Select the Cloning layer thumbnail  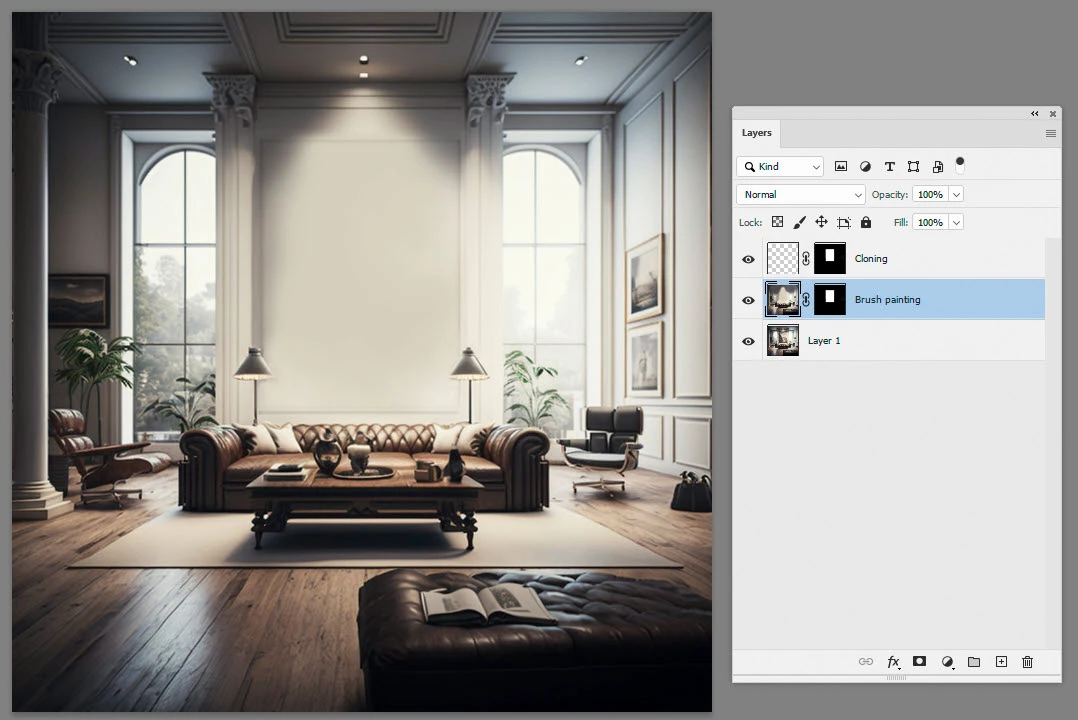click(782, 259)
